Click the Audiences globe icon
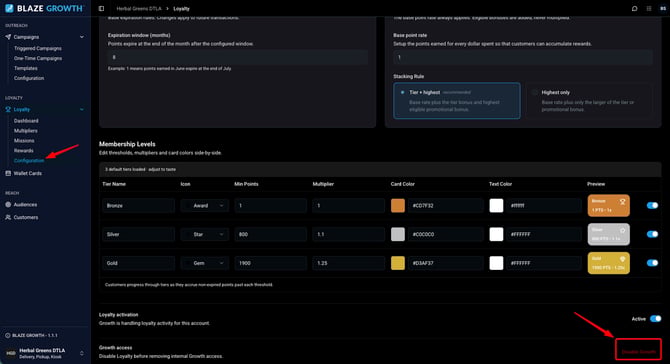 click(8, 205)
